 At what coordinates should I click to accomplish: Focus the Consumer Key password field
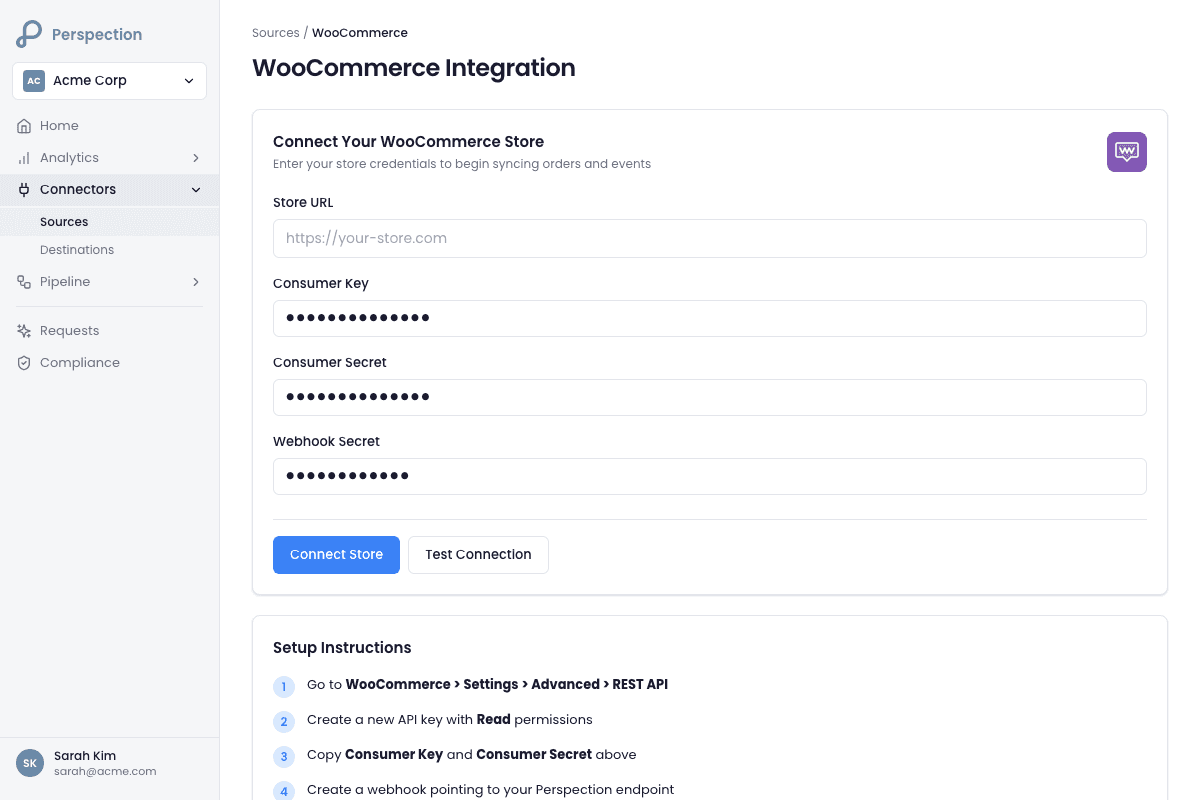pos(710,318)
